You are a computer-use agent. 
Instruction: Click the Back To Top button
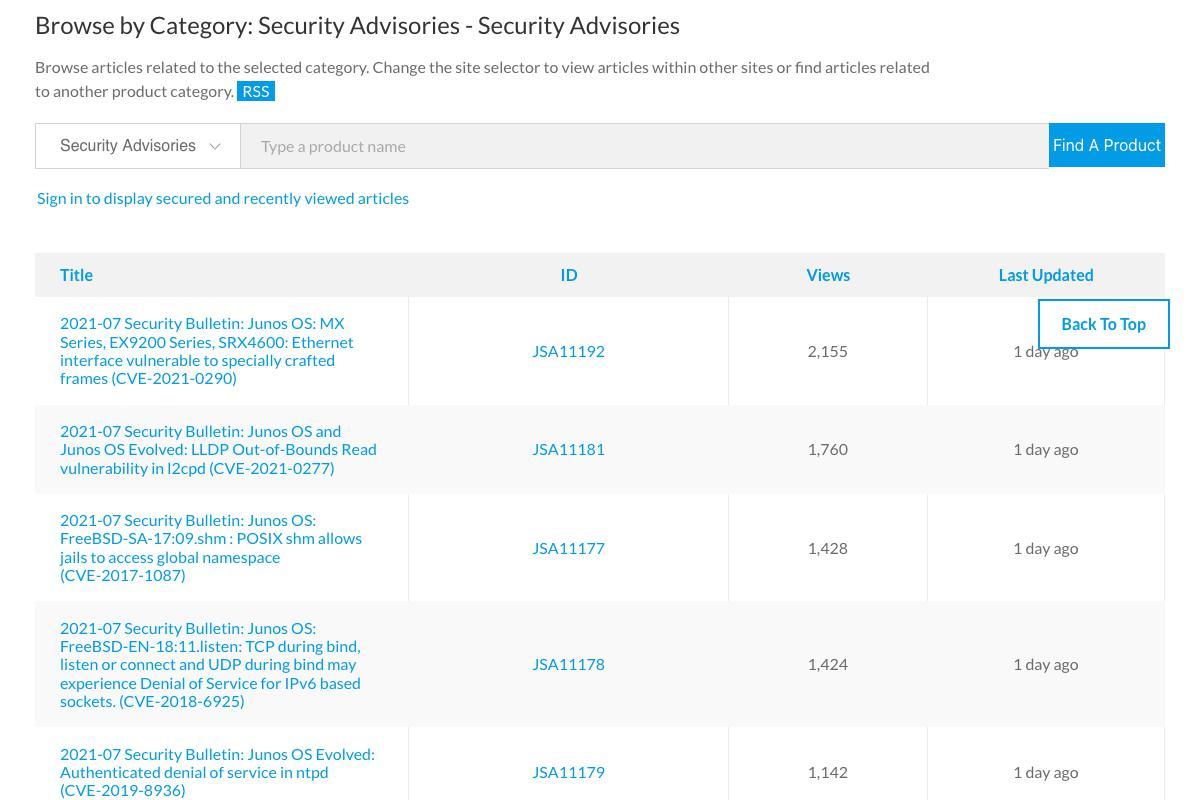[x=1104, y=324]
